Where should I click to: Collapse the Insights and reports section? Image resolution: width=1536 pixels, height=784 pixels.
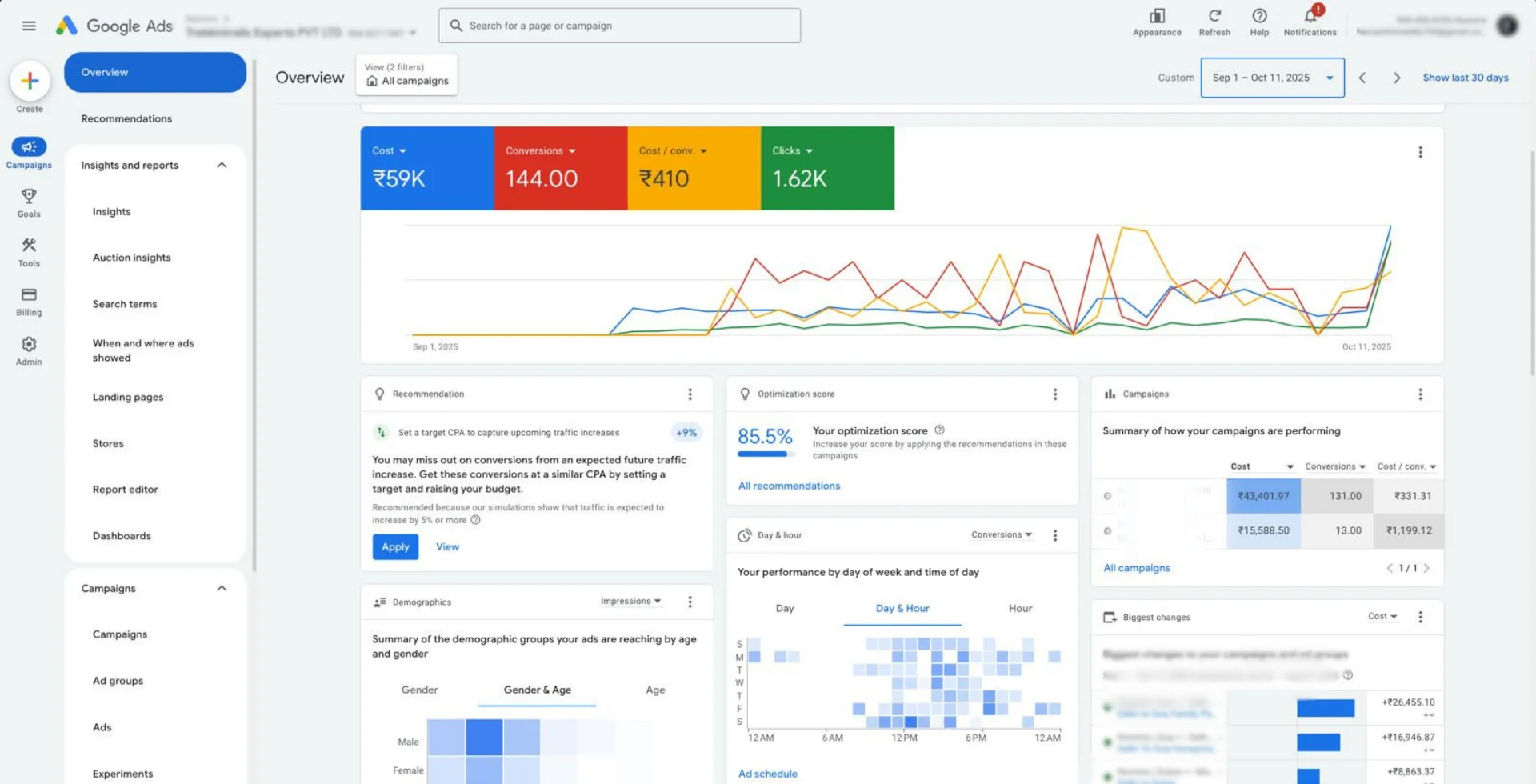click(222, 166)
